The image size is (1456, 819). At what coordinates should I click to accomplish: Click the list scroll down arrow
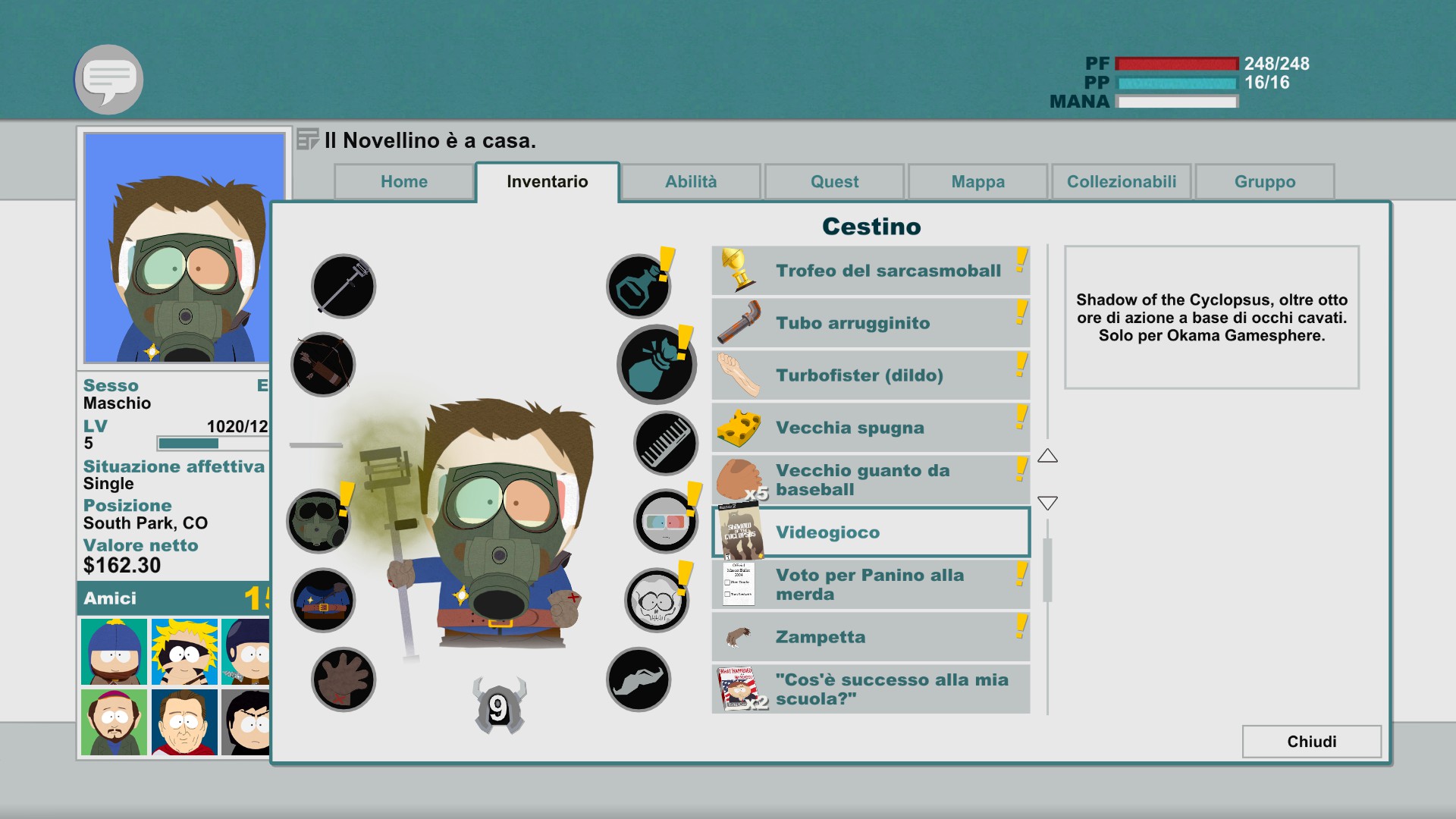(1047, 504)
